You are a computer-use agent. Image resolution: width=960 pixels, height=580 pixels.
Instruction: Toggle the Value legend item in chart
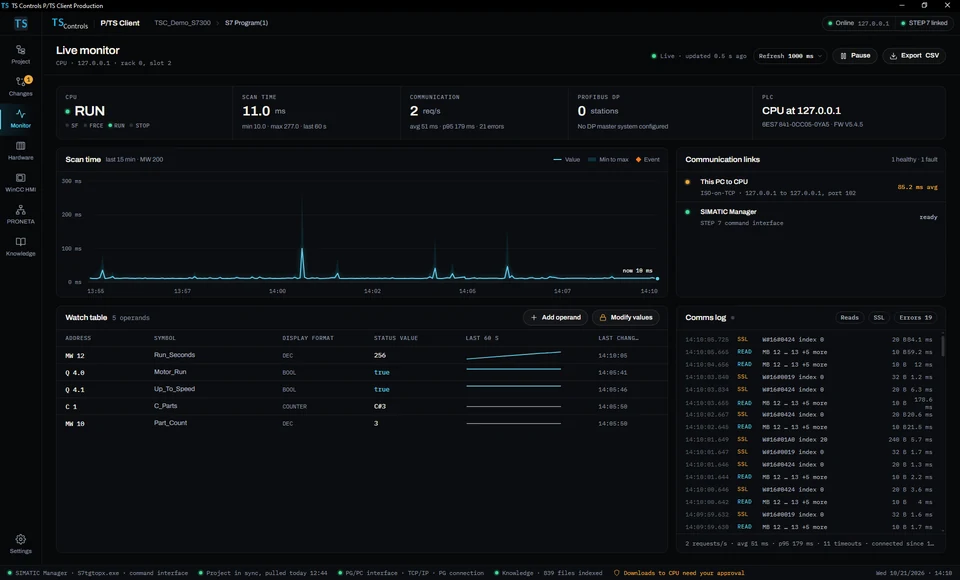point(566,159)
